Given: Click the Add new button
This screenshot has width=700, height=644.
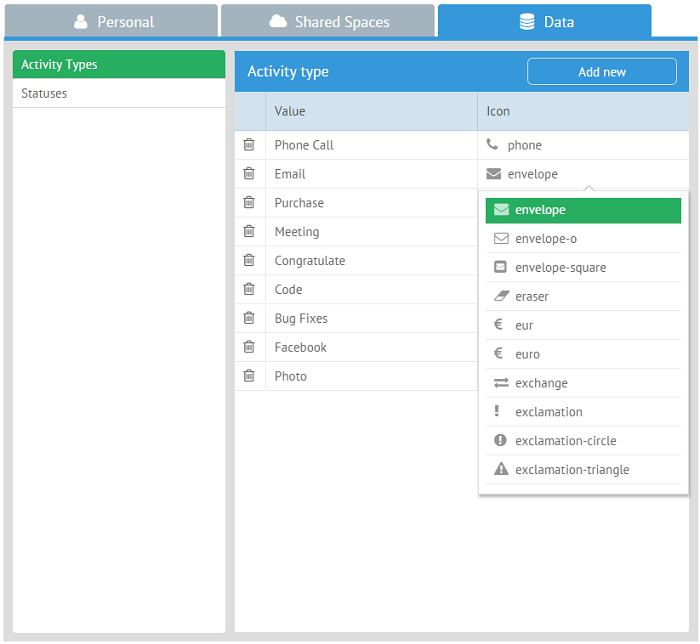Looking at the screenshot, I should pyautogui.click(x=602, y=72).
